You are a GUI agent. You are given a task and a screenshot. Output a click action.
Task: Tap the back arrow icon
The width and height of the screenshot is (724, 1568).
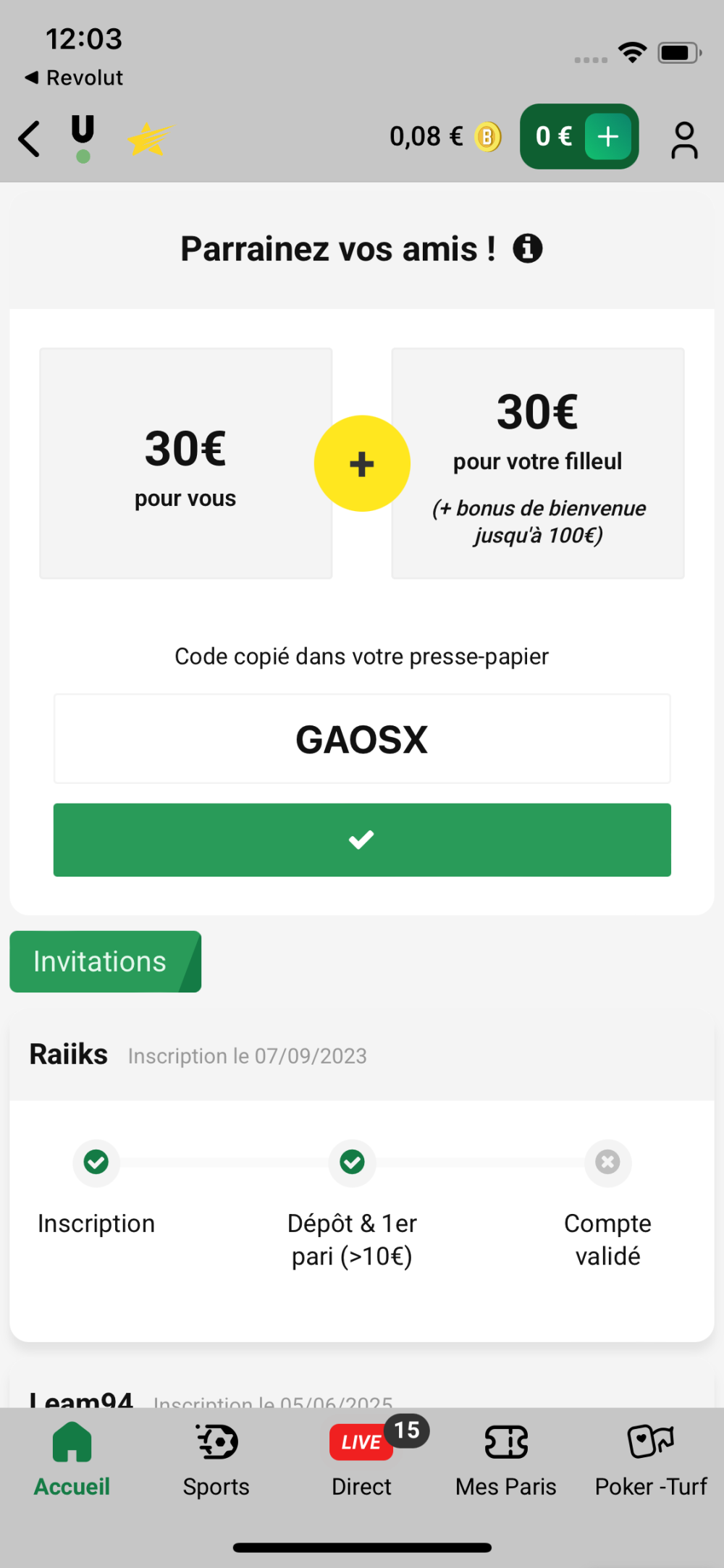point(29,138)
